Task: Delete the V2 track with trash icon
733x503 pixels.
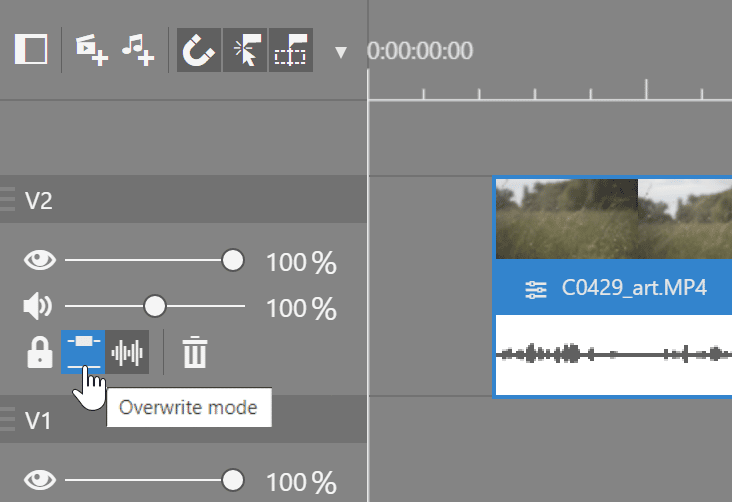Action: click(x=194, y=352)
